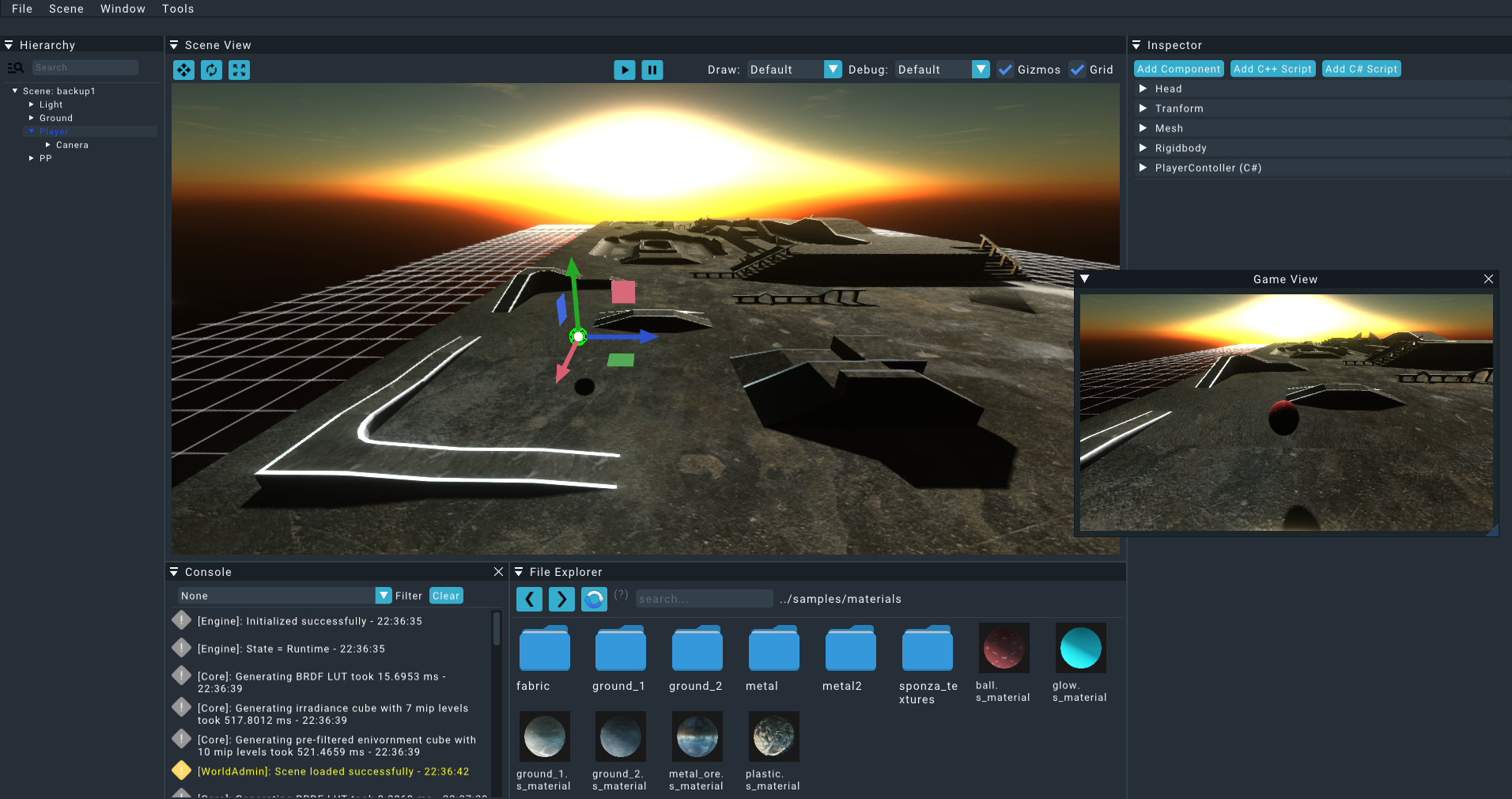Expand the PlayerContoller (C#) component
1512x799 pixels.
1143,168
